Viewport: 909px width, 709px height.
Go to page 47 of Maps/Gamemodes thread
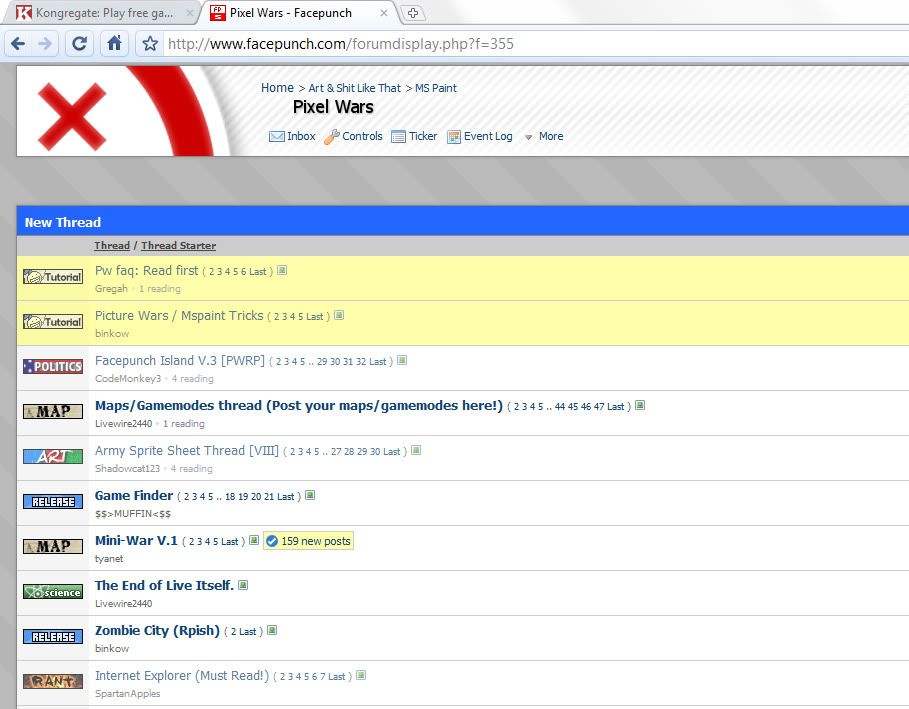click(599, 407)
